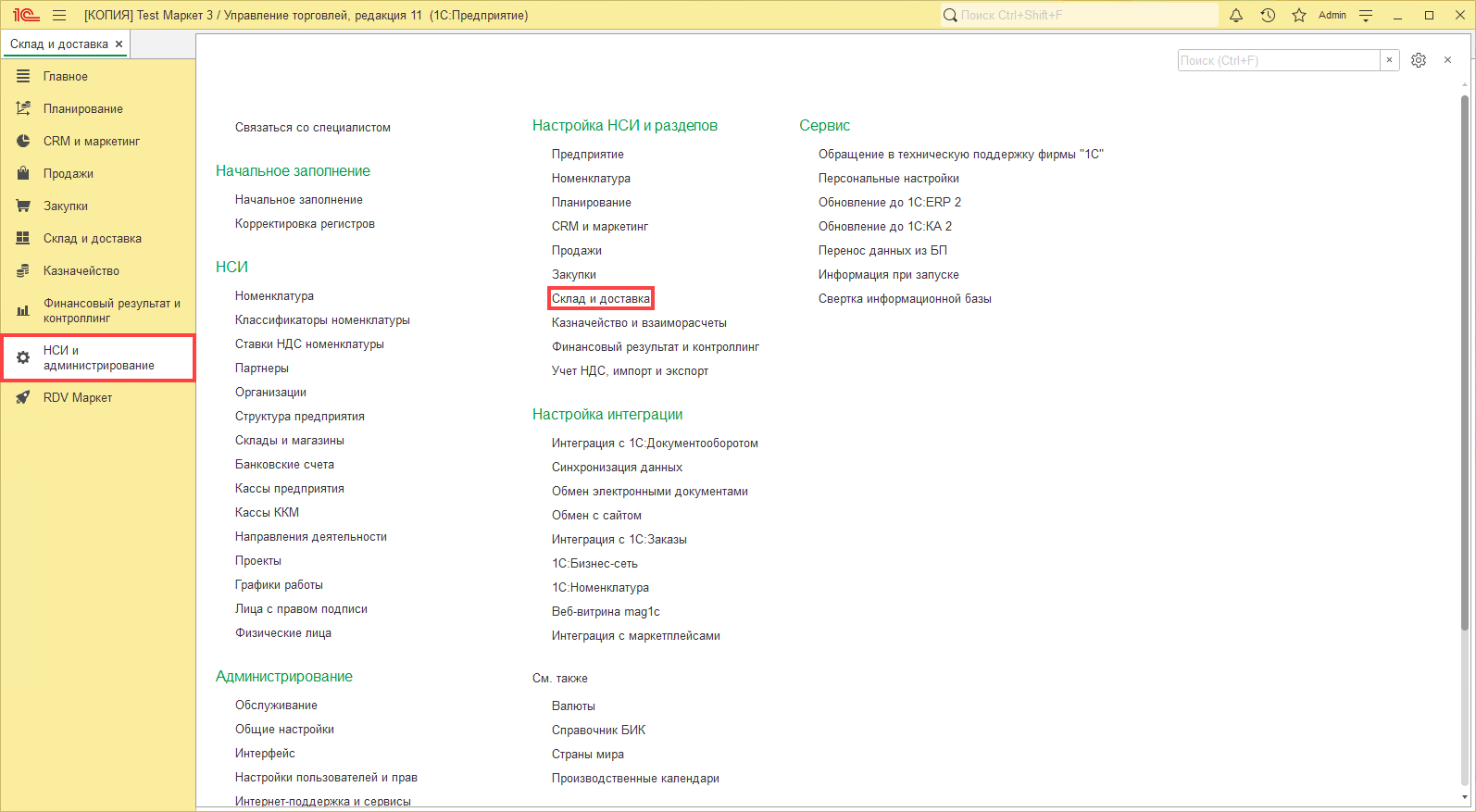This screenshot has height=812, width=1476.
Task: Open Классификаторы номенклатуры
Action: (322, 319)
